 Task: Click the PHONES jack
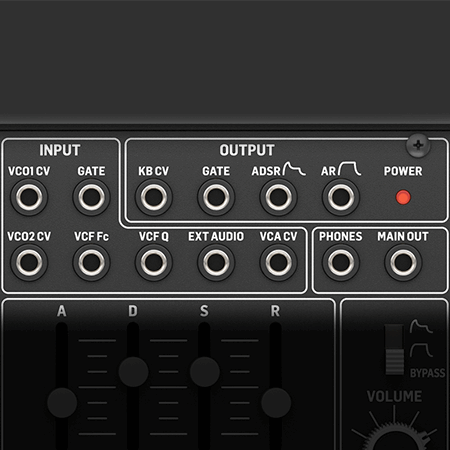point(341,263)
